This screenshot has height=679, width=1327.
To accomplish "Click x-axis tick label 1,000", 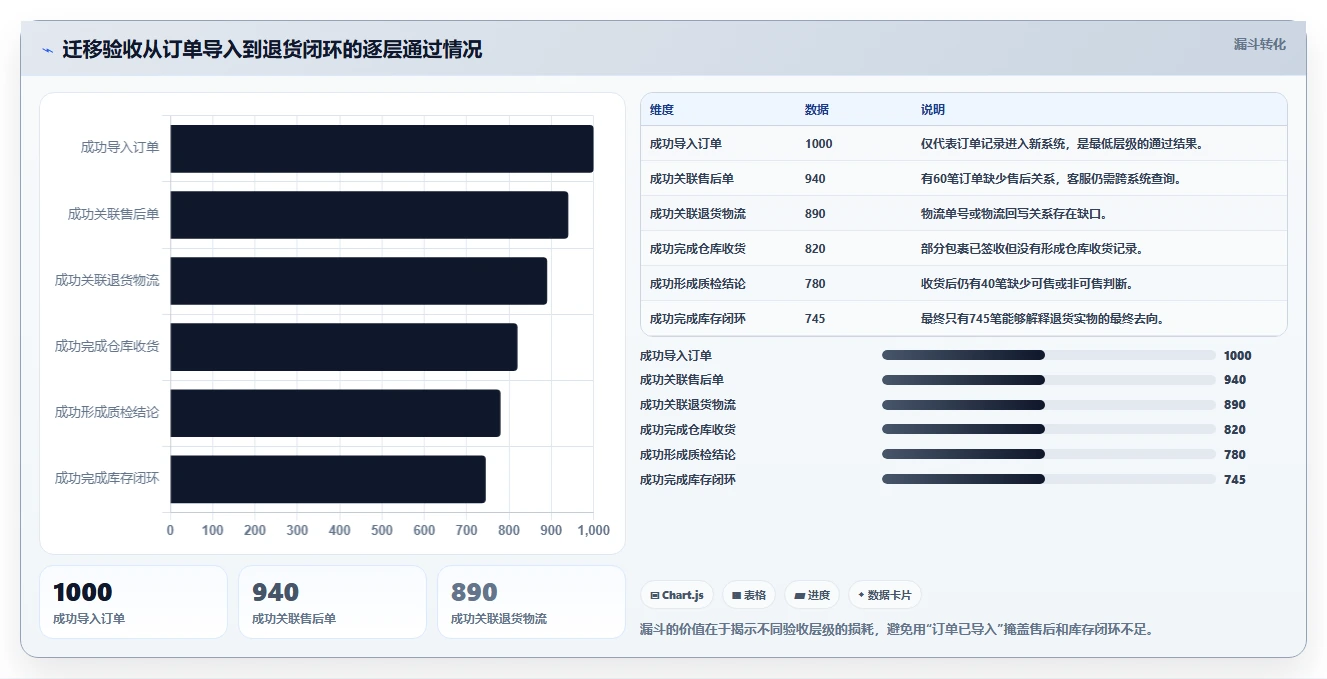I will [x=593, y=531].
